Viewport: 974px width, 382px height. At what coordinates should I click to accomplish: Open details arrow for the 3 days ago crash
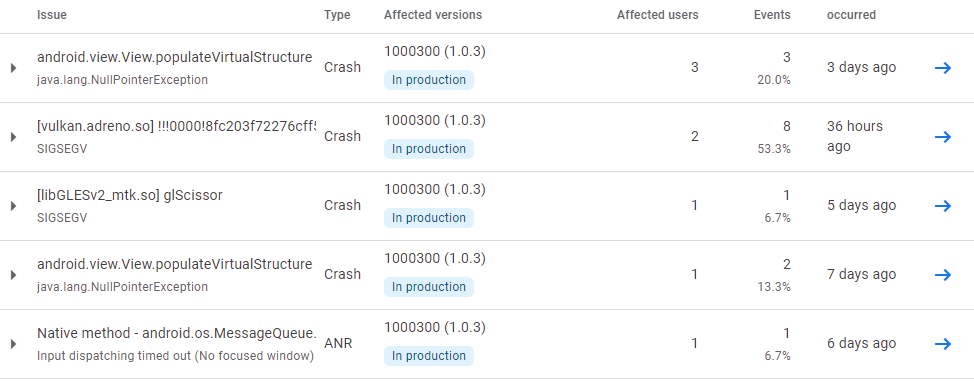[x=943, y=68]
